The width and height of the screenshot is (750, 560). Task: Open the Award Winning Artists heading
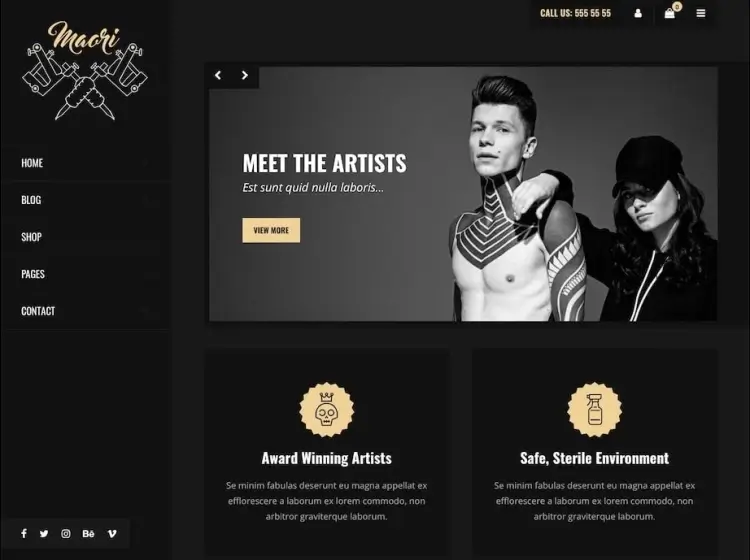[327, 458]
